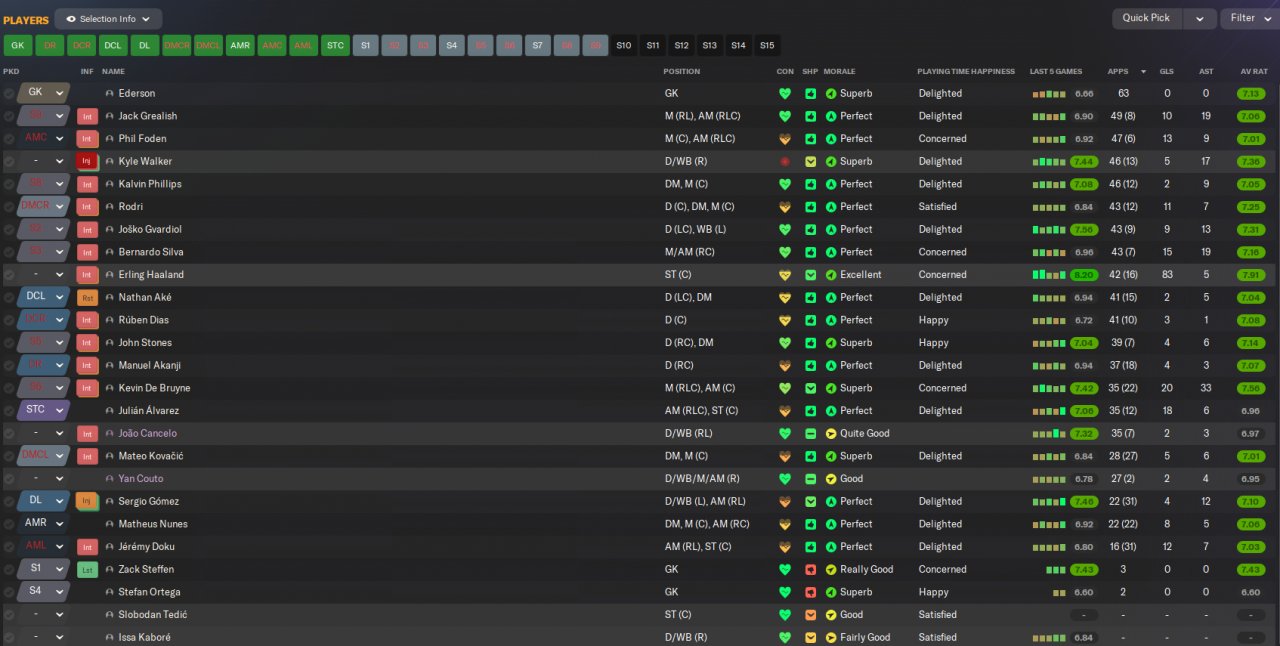Click Rúben Dias's Int status icon
Screen dimensions: 1280x646
click(88, 320)
